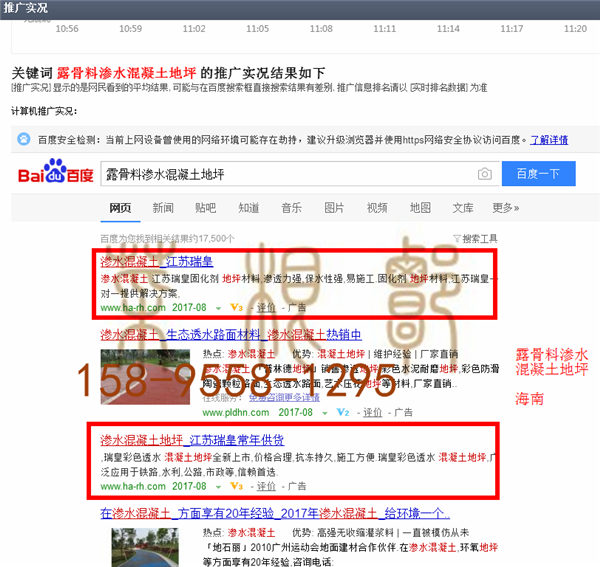The width and height of the screenshot is (600, 567).
Task: Switch to the 贴吧 tab
Action: (x=205, y=208)
